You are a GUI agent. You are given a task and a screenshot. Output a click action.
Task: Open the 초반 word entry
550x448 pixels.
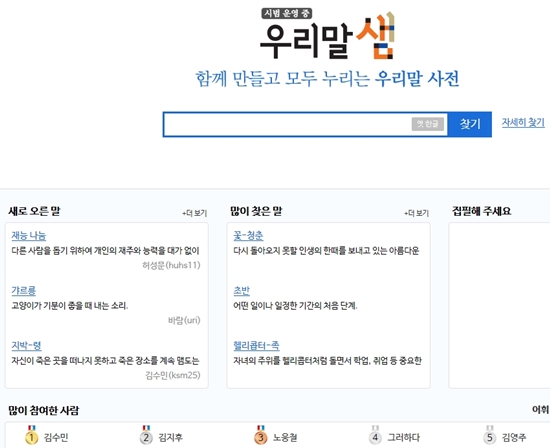tap(241, 290)
